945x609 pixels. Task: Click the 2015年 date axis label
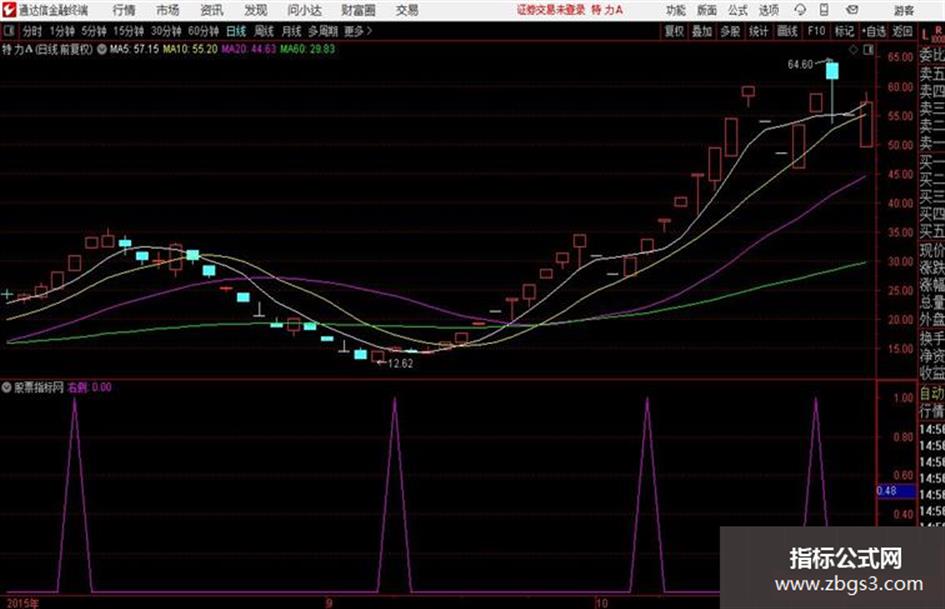pos(22,603)
